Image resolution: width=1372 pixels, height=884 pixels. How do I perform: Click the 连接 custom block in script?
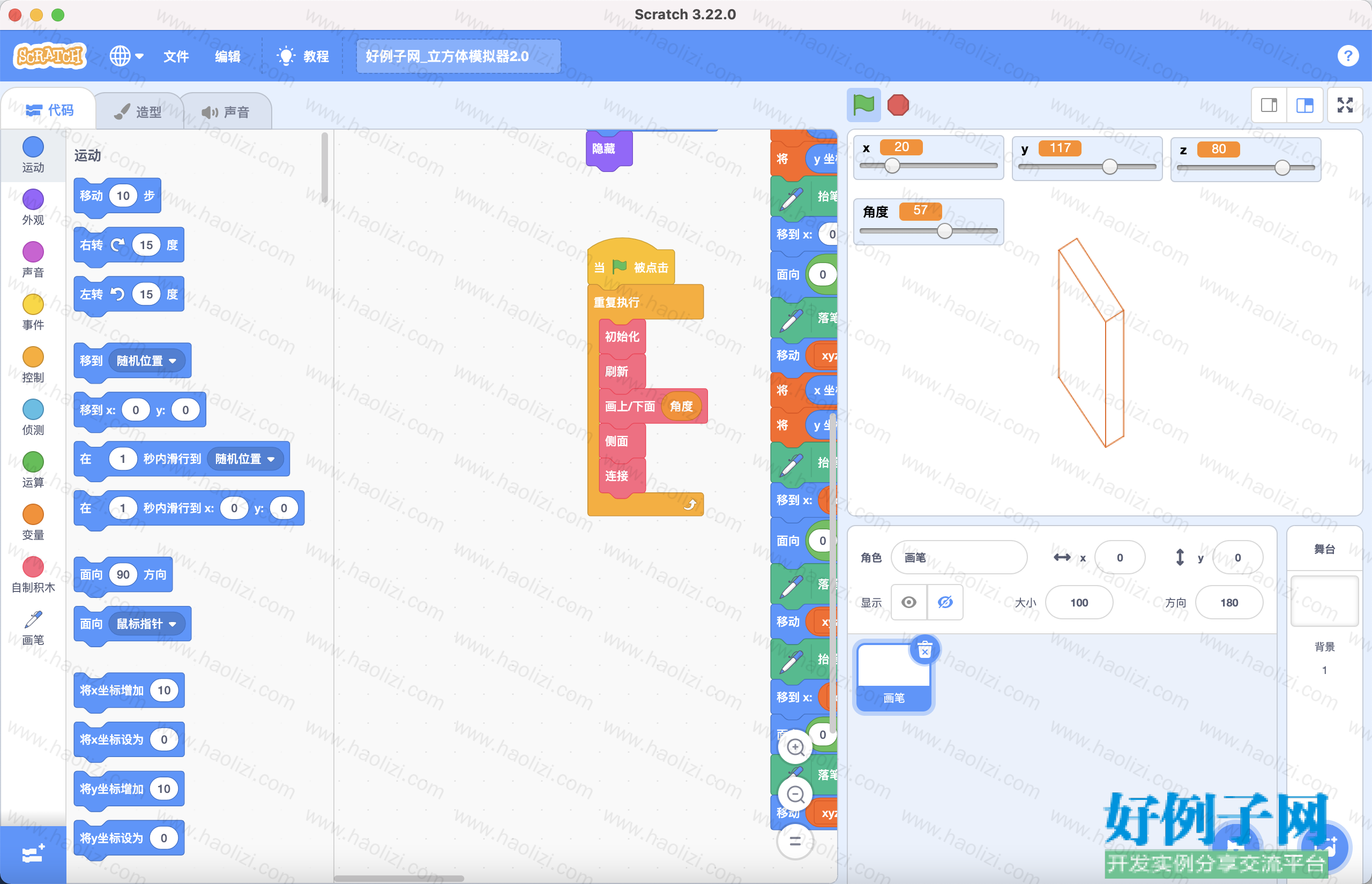[x=622, y=476]
